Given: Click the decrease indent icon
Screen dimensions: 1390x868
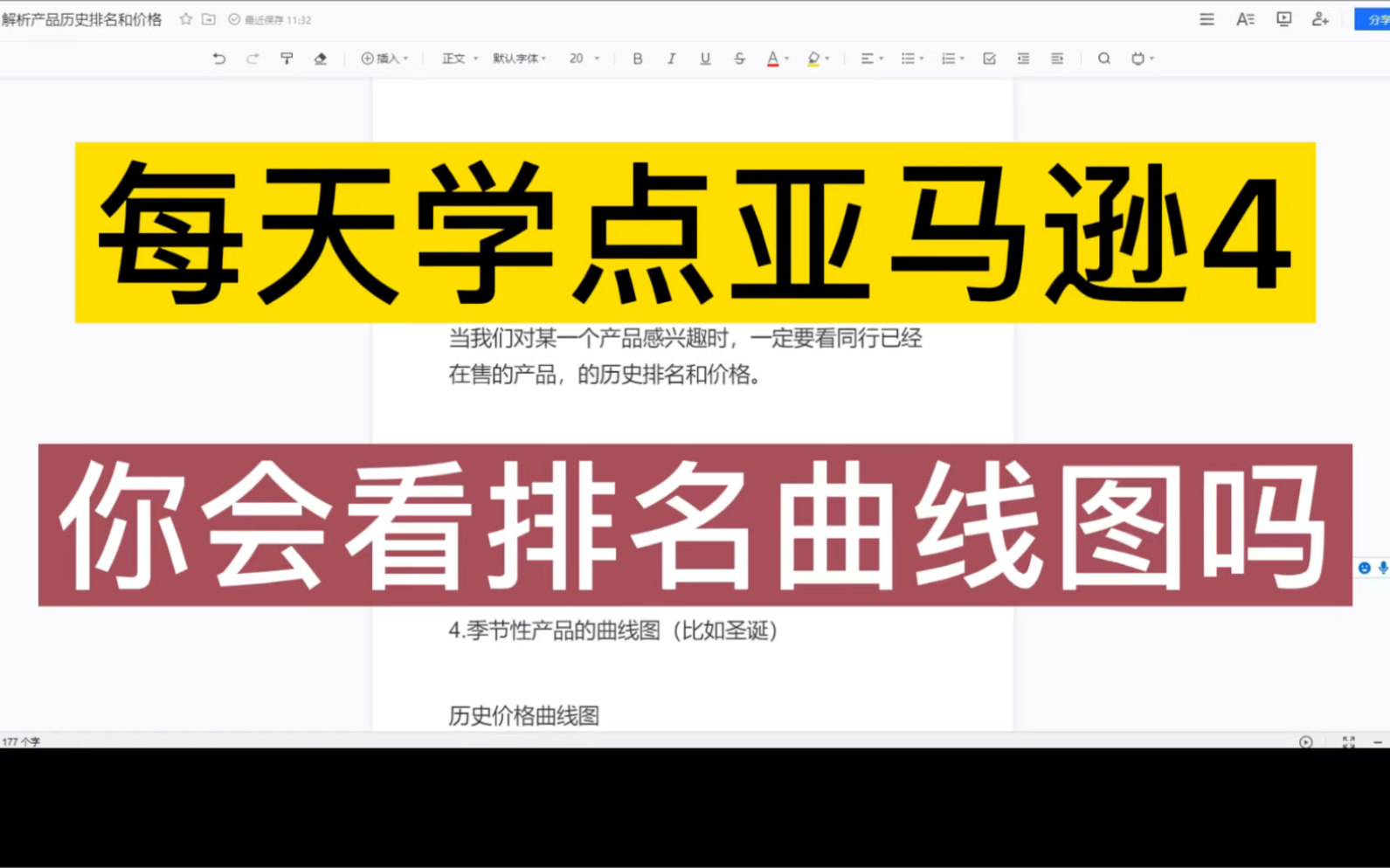Looking at the screenshot, I should (x=1023, y=59).
